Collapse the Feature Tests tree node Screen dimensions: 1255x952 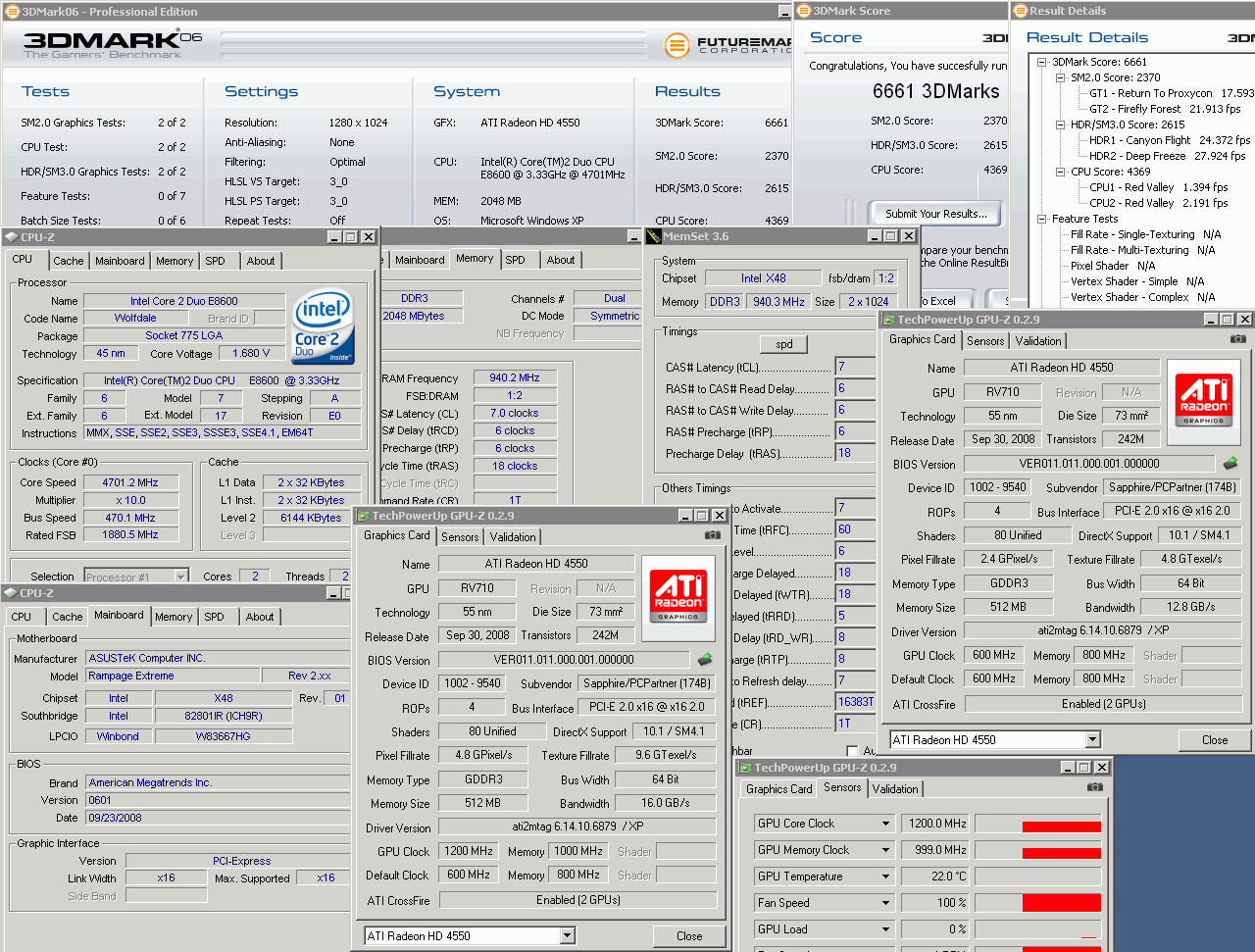pos(1042,219)
